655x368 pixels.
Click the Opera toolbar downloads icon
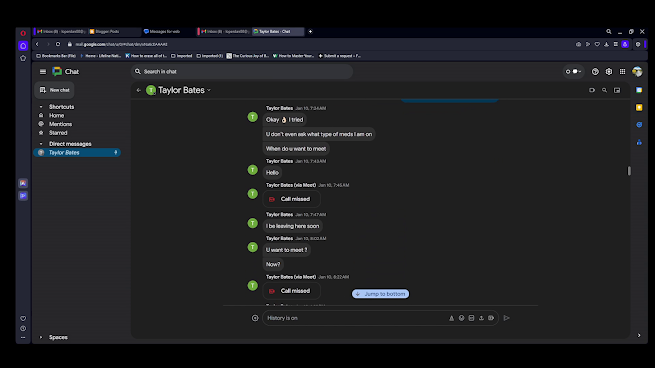pyautogui.click(x=606, y=44)
